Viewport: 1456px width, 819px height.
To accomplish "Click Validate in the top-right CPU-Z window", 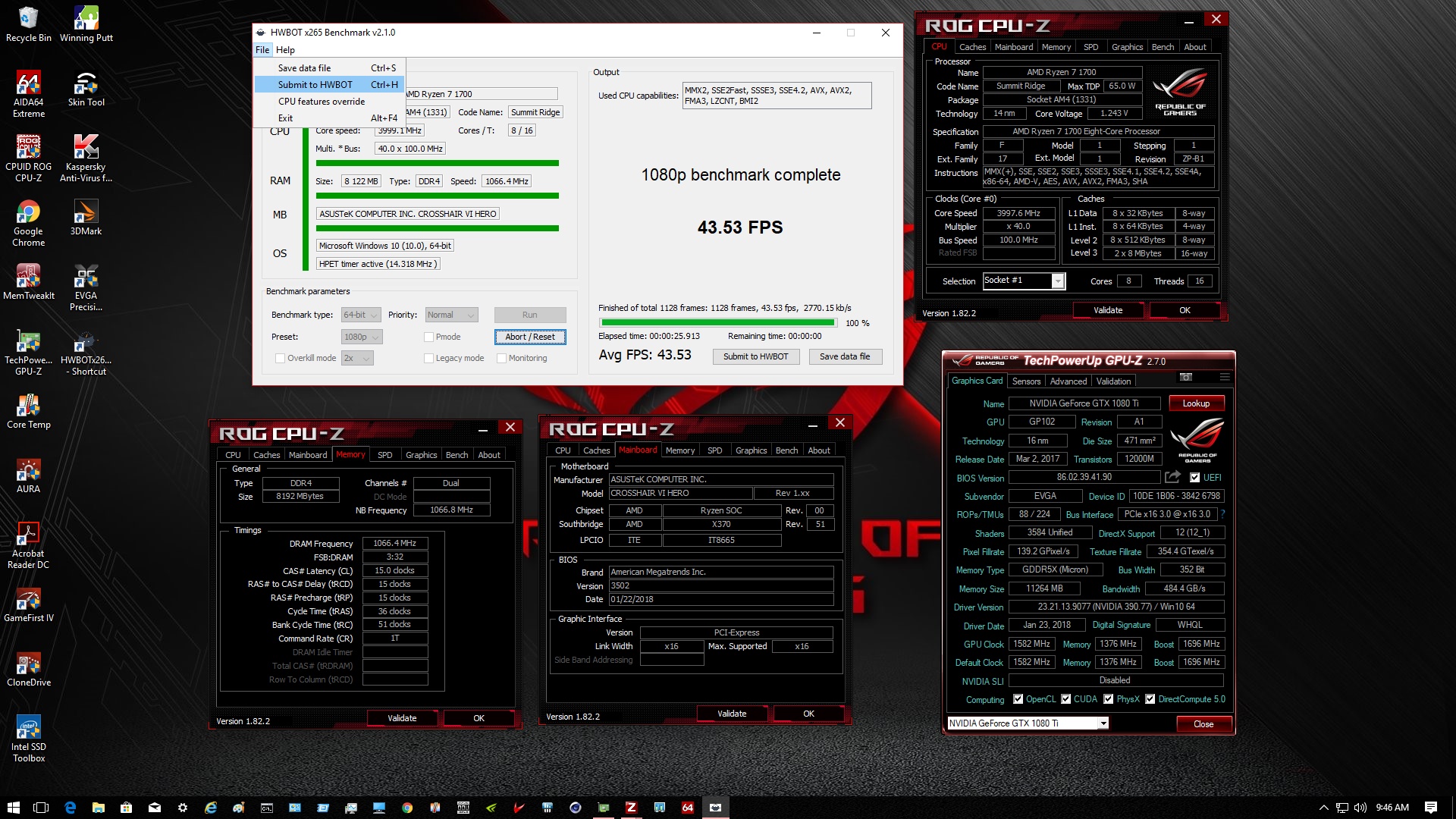I will pos(1108,310).
